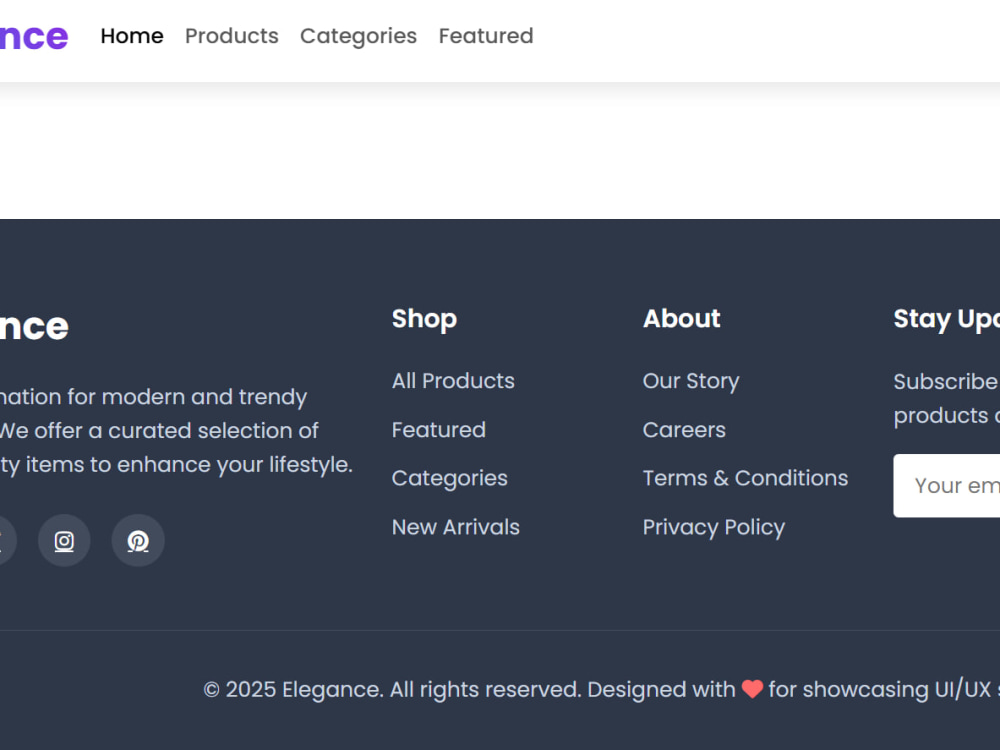The image size is (1000, 750).
Task: Open the Our Story footer link
Action: click(x=691, y=381)
